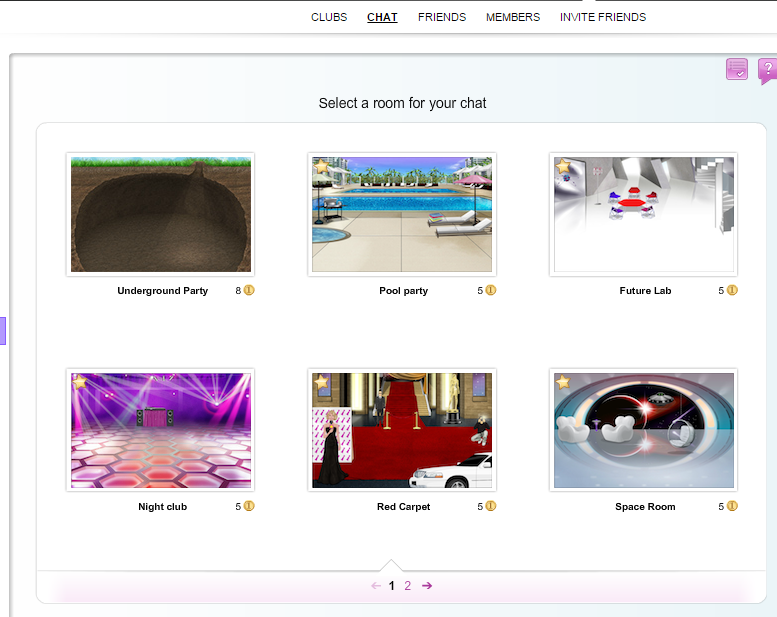Screen dimensions: 777x617
Task: Click the price 5 for Space Room
Action: coord(722,506)
